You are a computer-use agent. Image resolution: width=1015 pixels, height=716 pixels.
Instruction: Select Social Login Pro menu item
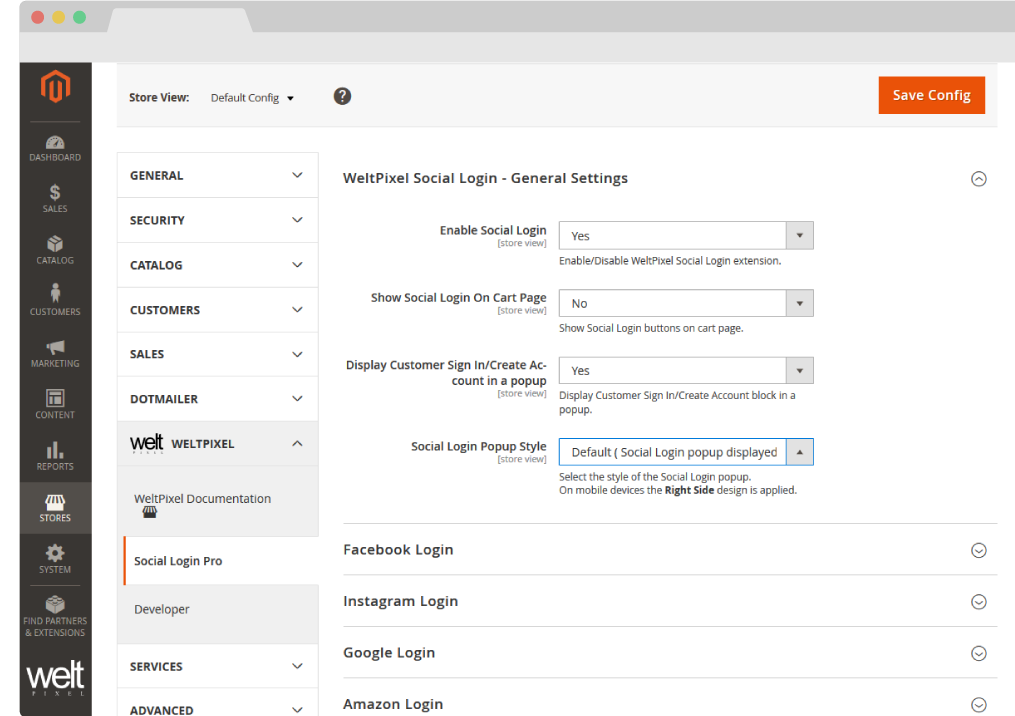(x=178, y=561)
